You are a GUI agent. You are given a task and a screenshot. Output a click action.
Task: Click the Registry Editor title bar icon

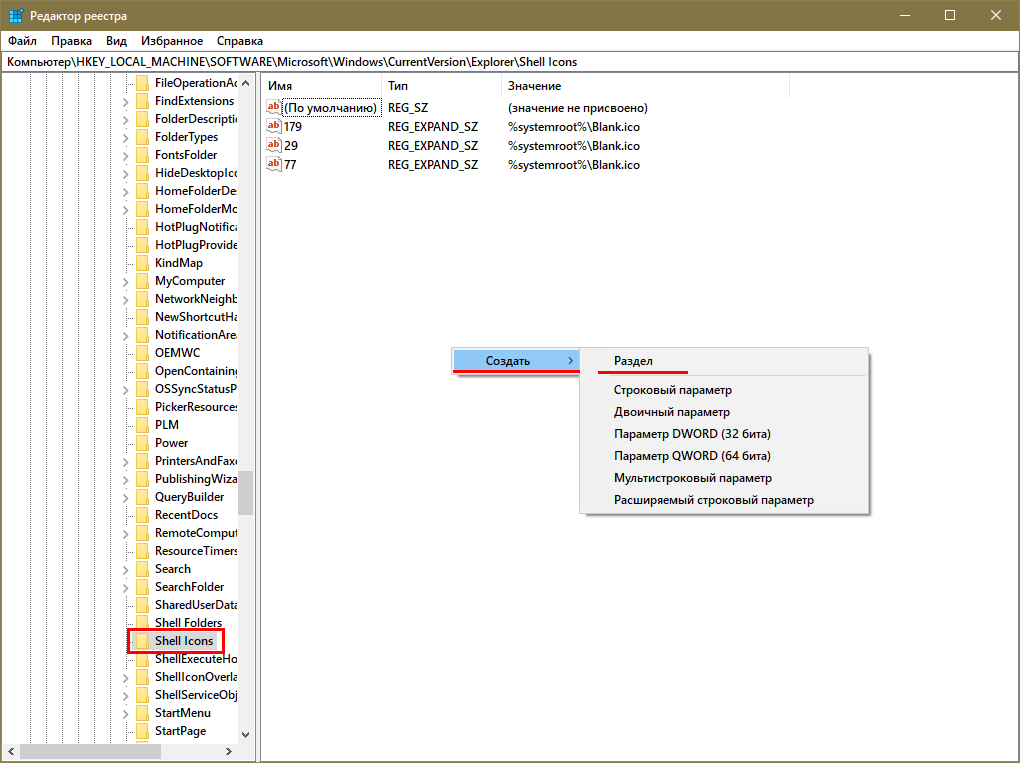(x=16, y=16)
